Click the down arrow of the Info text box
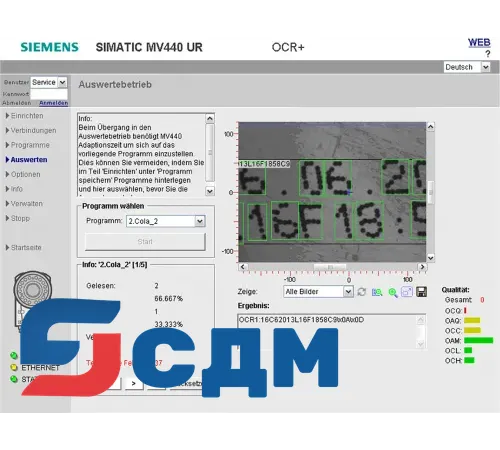The image size is (500, 450). (210, 191)
